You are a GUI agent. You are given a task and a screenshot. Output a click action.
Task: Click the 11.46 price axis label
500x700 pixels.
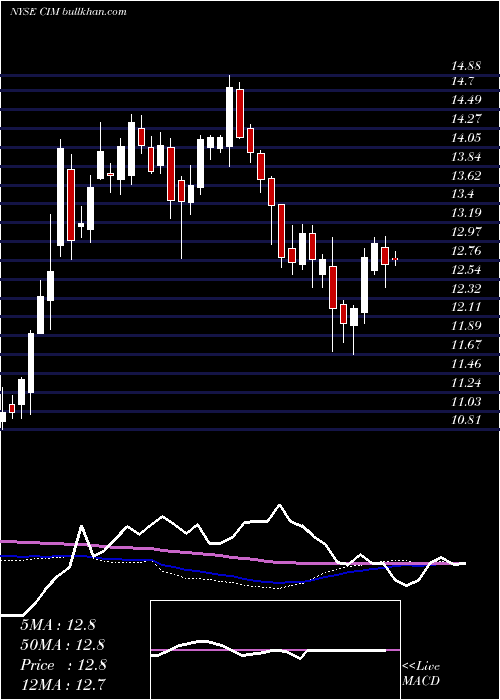tap(466, 364)
